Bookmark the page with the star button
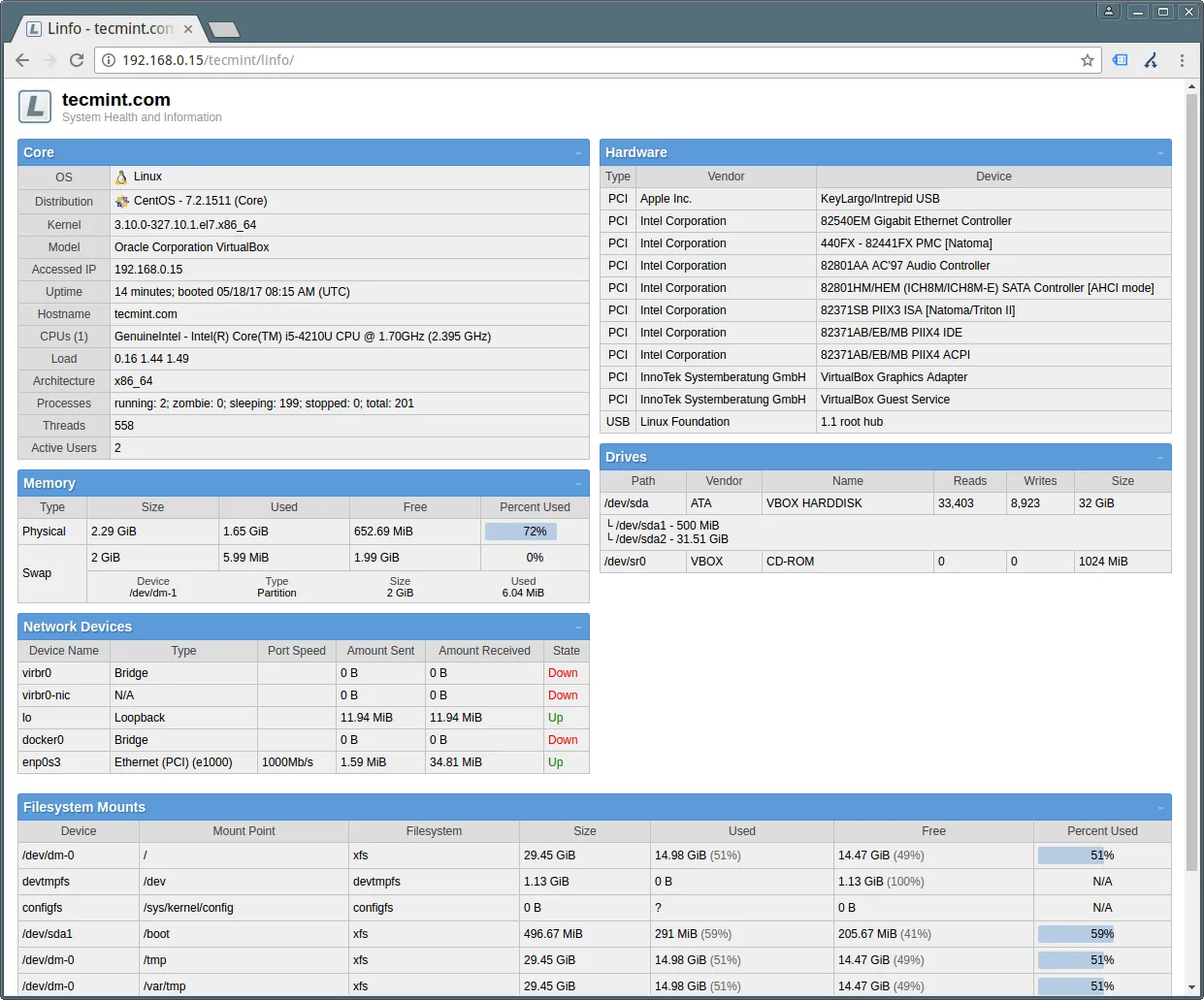1204x1000 pixels. 1088,59
